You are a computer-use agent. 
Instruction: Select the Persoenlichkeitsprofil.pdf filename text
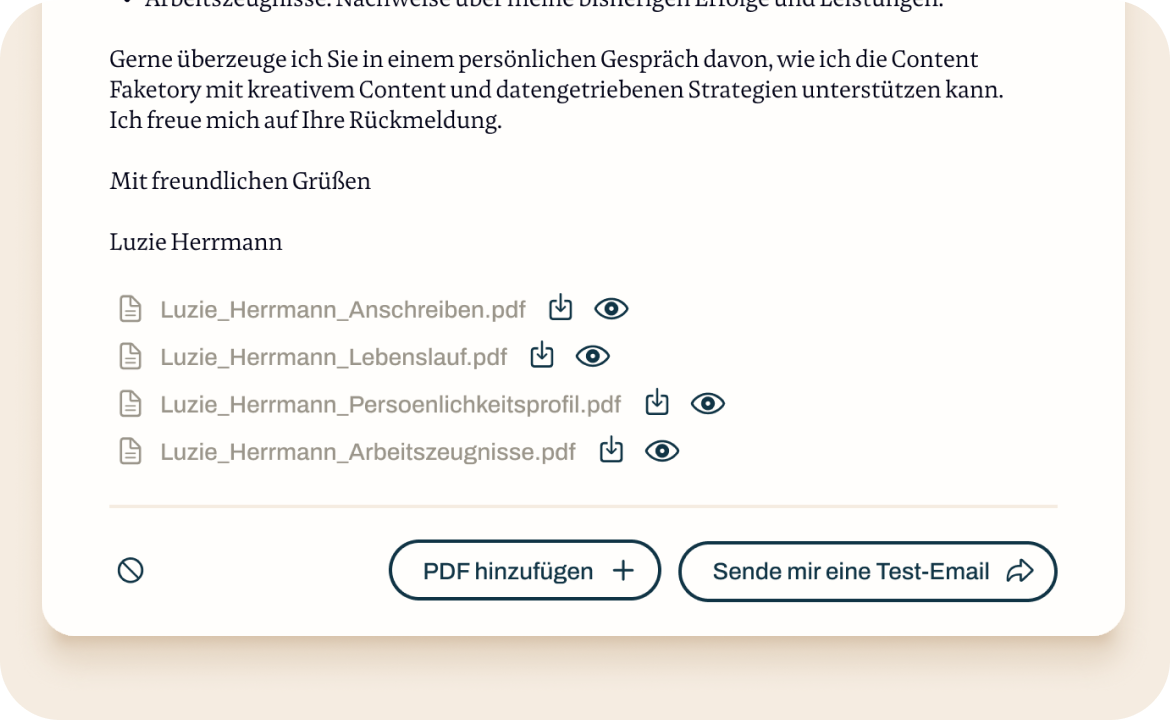click(391, 403)
